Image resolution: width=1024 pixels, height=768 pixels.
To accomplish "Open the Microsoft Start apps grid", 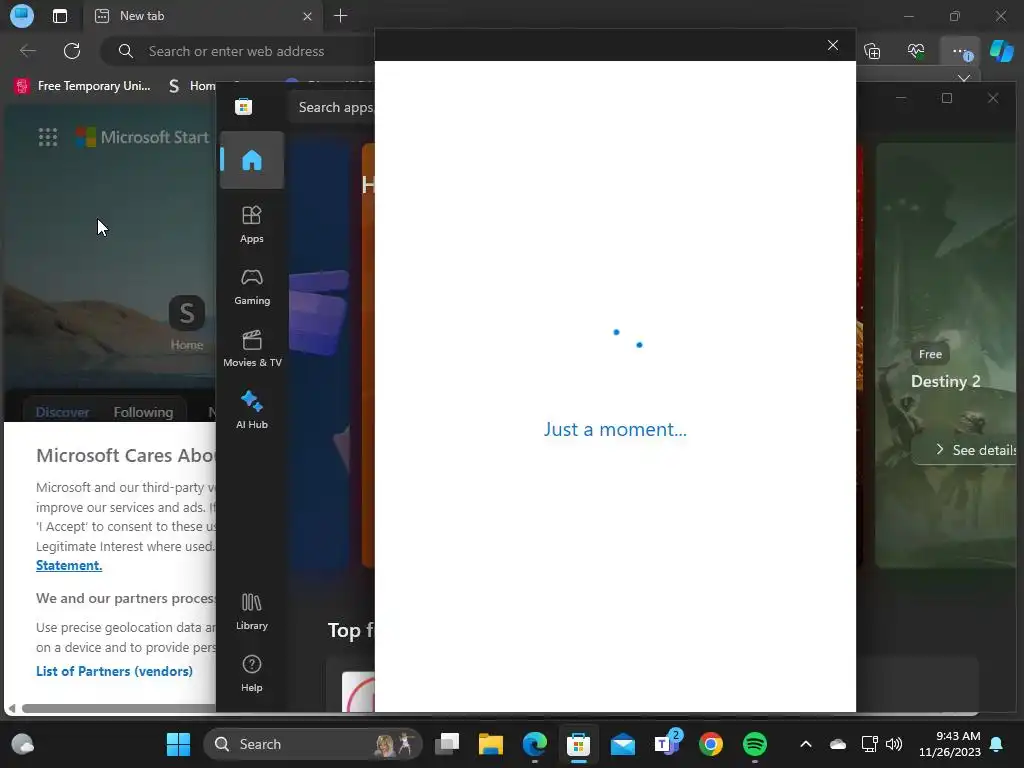I will pyautogui.click(x=48, y=137).
